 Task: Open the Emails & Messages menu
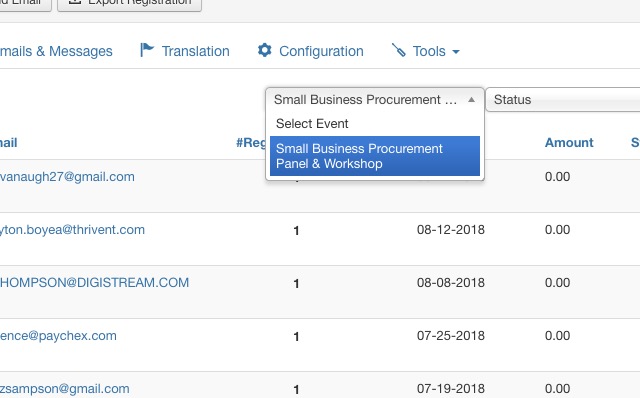56,51
